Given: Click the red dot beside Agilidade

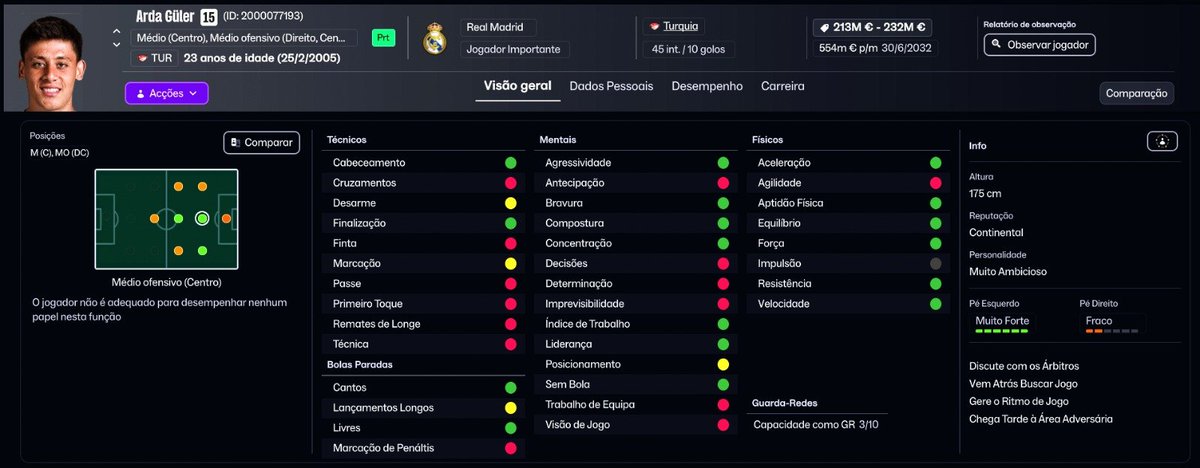Looking at the screenshot, I should pyautogui.click(x=936, y=183).
